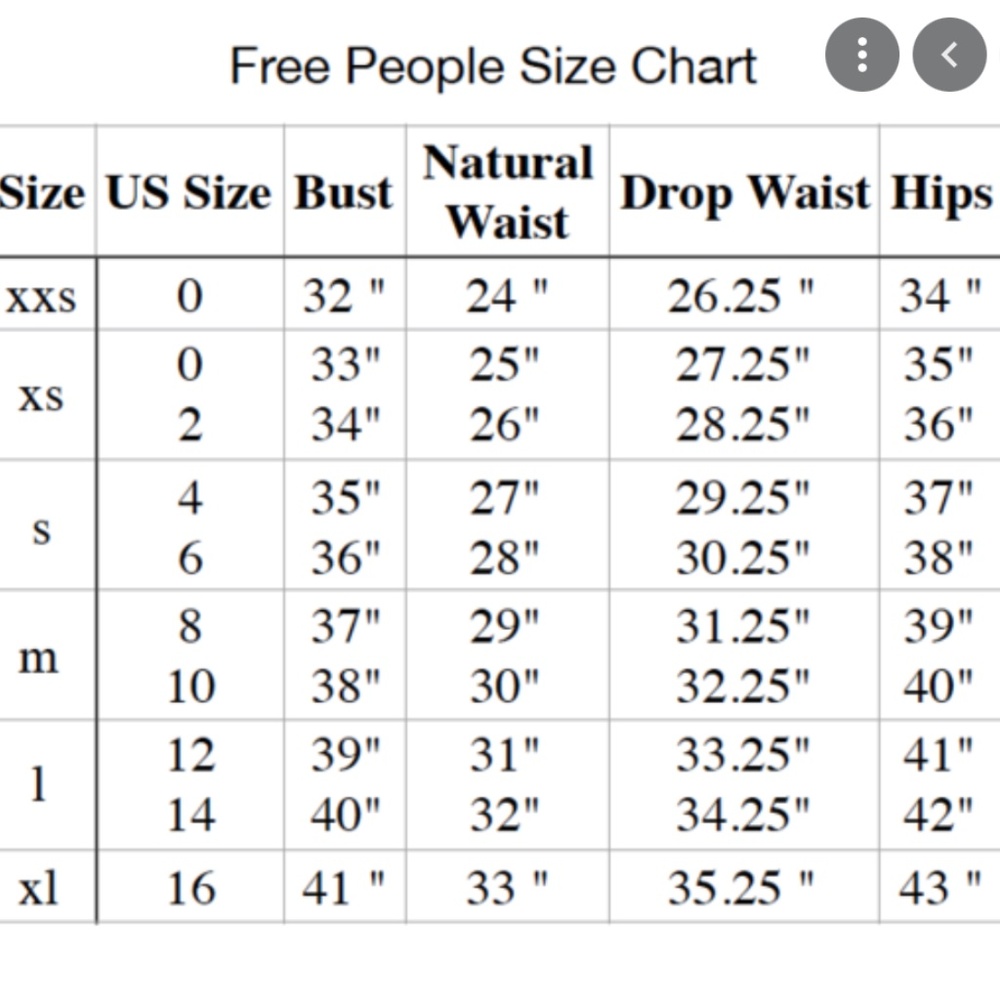
Task: Select the 41" bust cell
Action: click(x=344, y=888)
